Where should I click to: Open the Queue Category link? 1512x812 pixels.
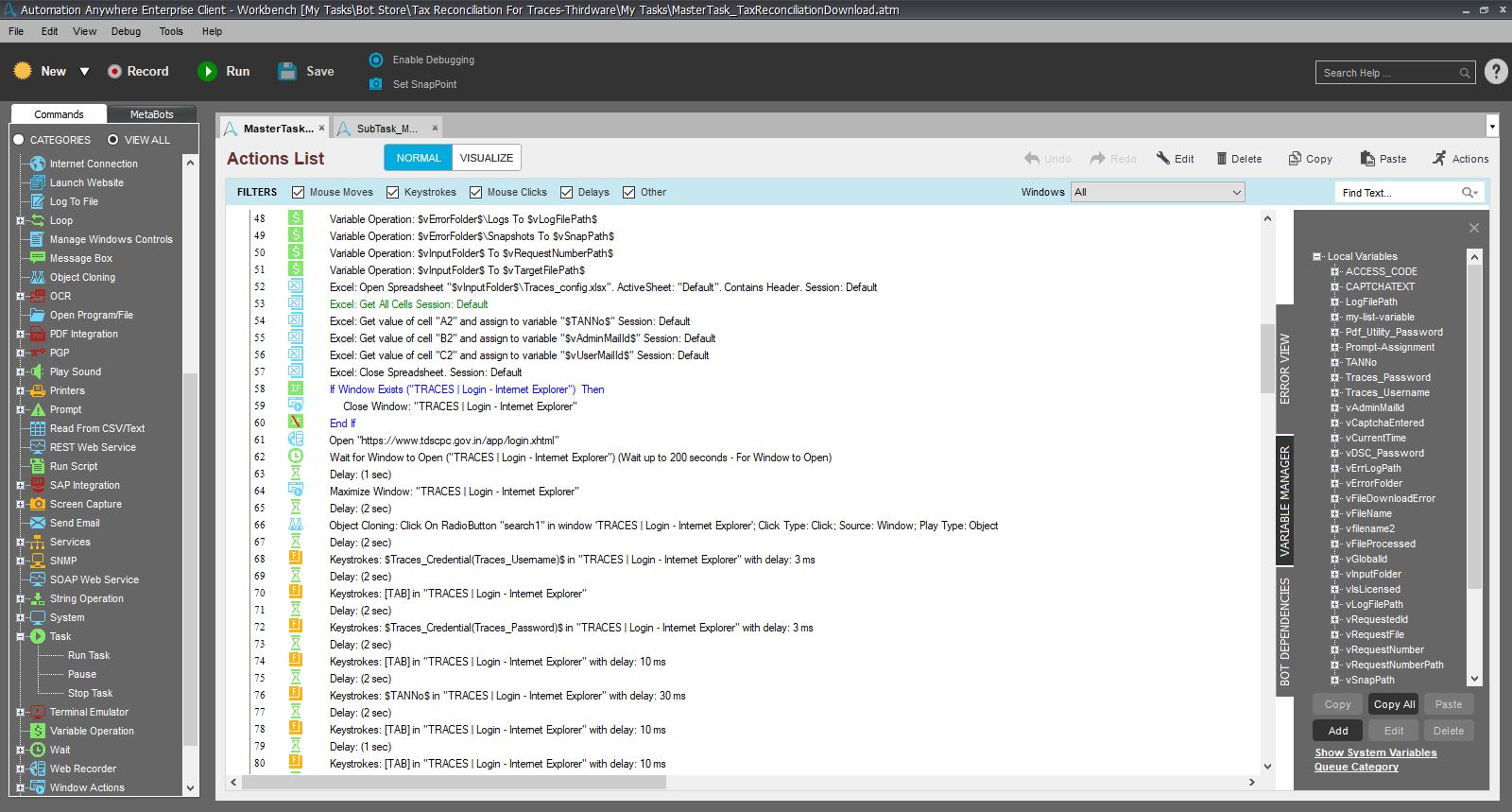(x=1356, y=767)
